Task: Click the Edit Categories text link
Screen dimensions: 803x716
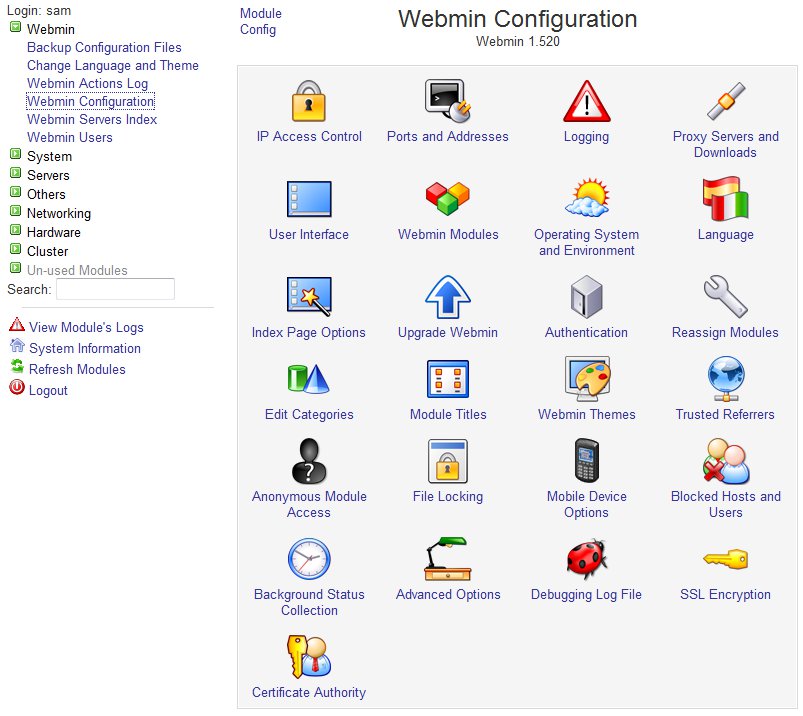Action: point(309,414)
